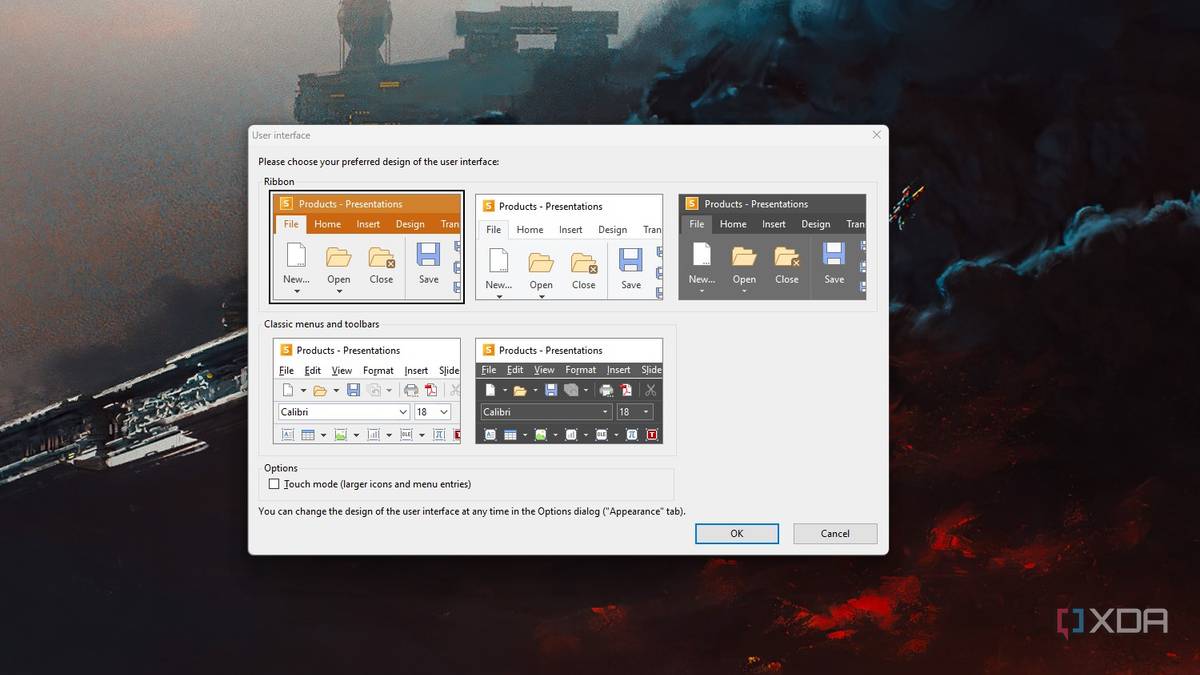Click Open folder icon in white ribbon preview

point(541,262)
